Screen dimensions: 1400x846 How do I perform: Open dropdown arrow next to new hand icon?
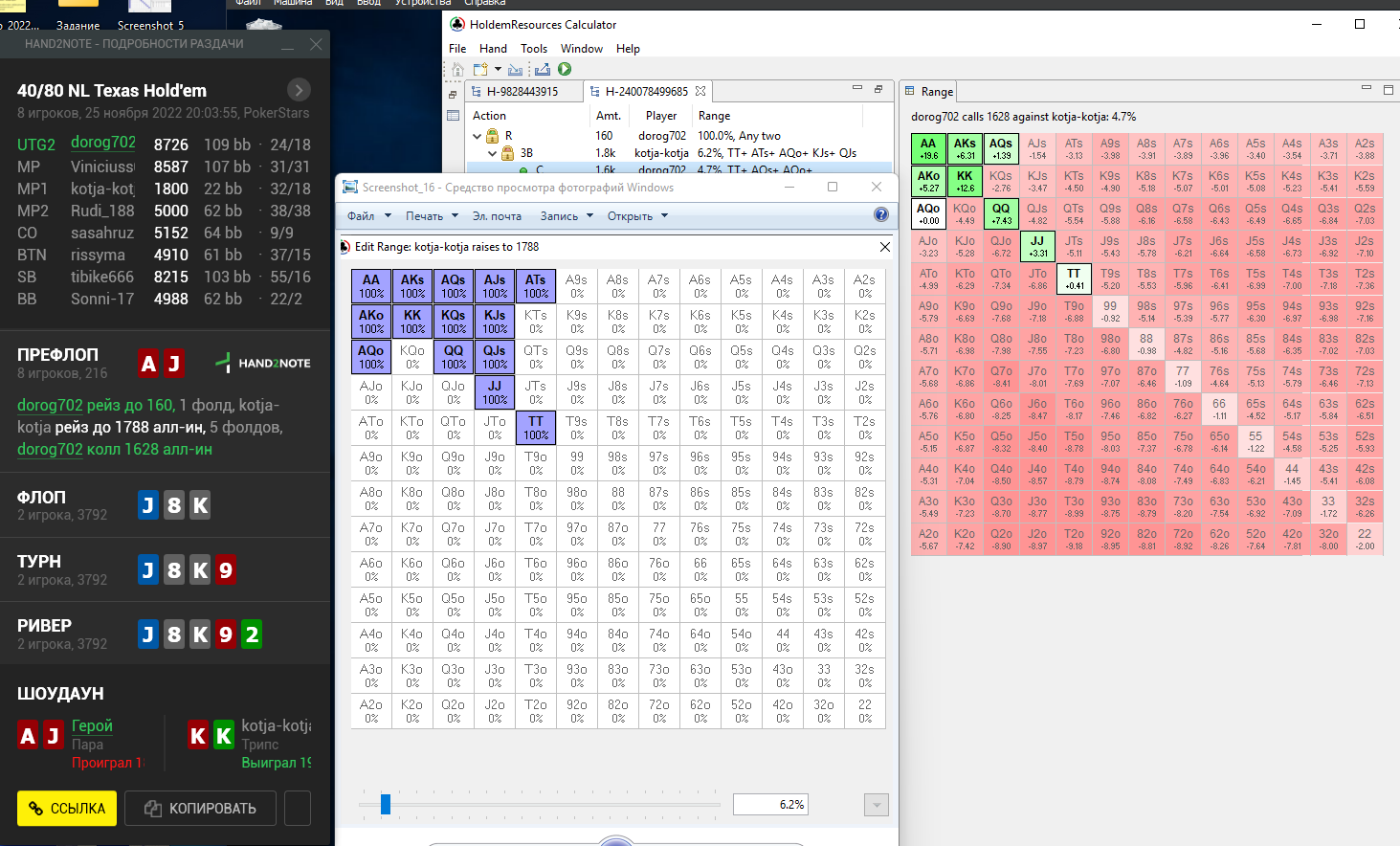[x=498, y=69]
